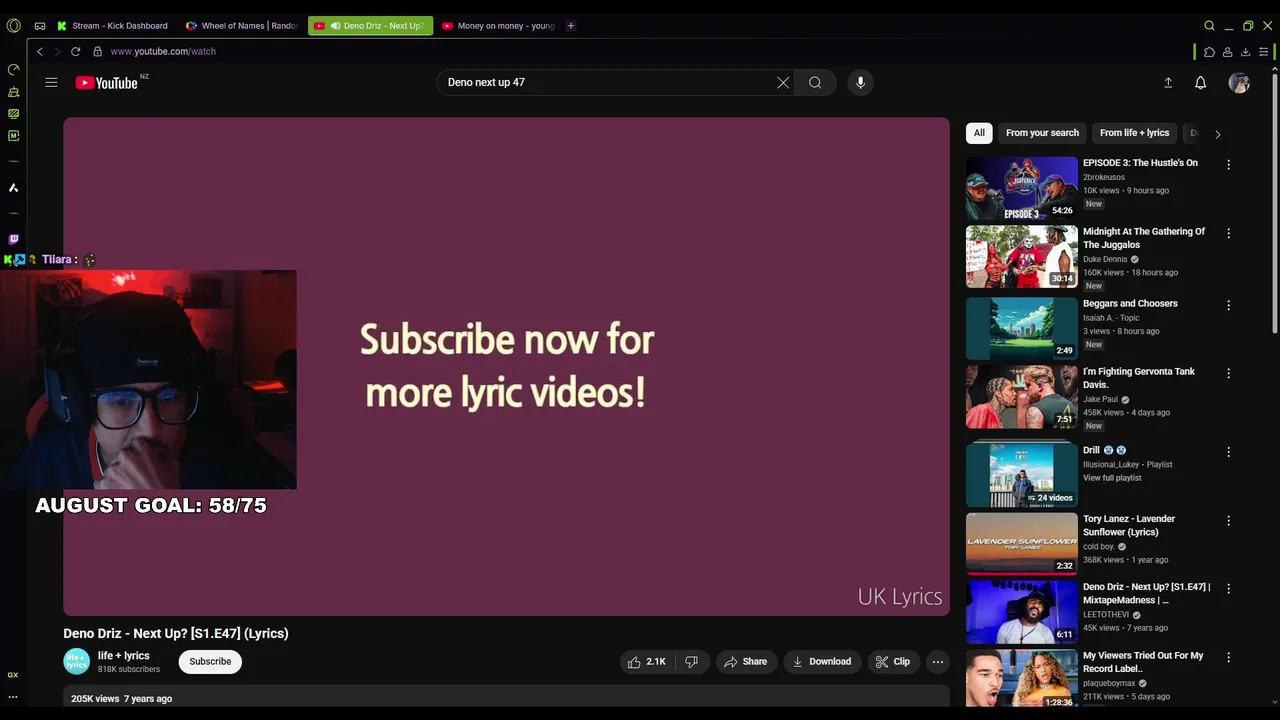This screenshot has width=1280, height=720.
Task: Open the Twitch icon in the sidebar
Action: pyautogui.click(x=13, y=240)
